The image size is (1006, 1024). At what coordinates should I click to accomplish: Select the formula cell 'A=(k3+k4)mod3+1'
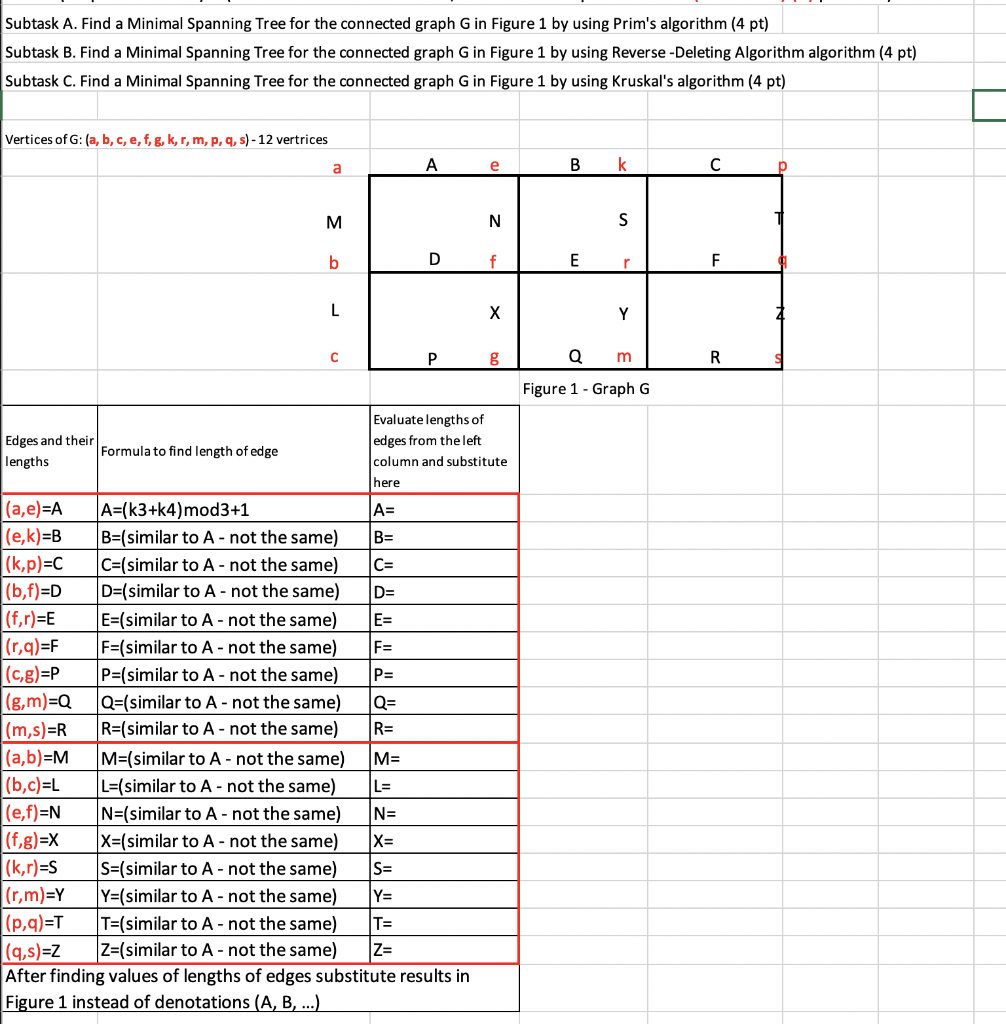pos(234,509)
